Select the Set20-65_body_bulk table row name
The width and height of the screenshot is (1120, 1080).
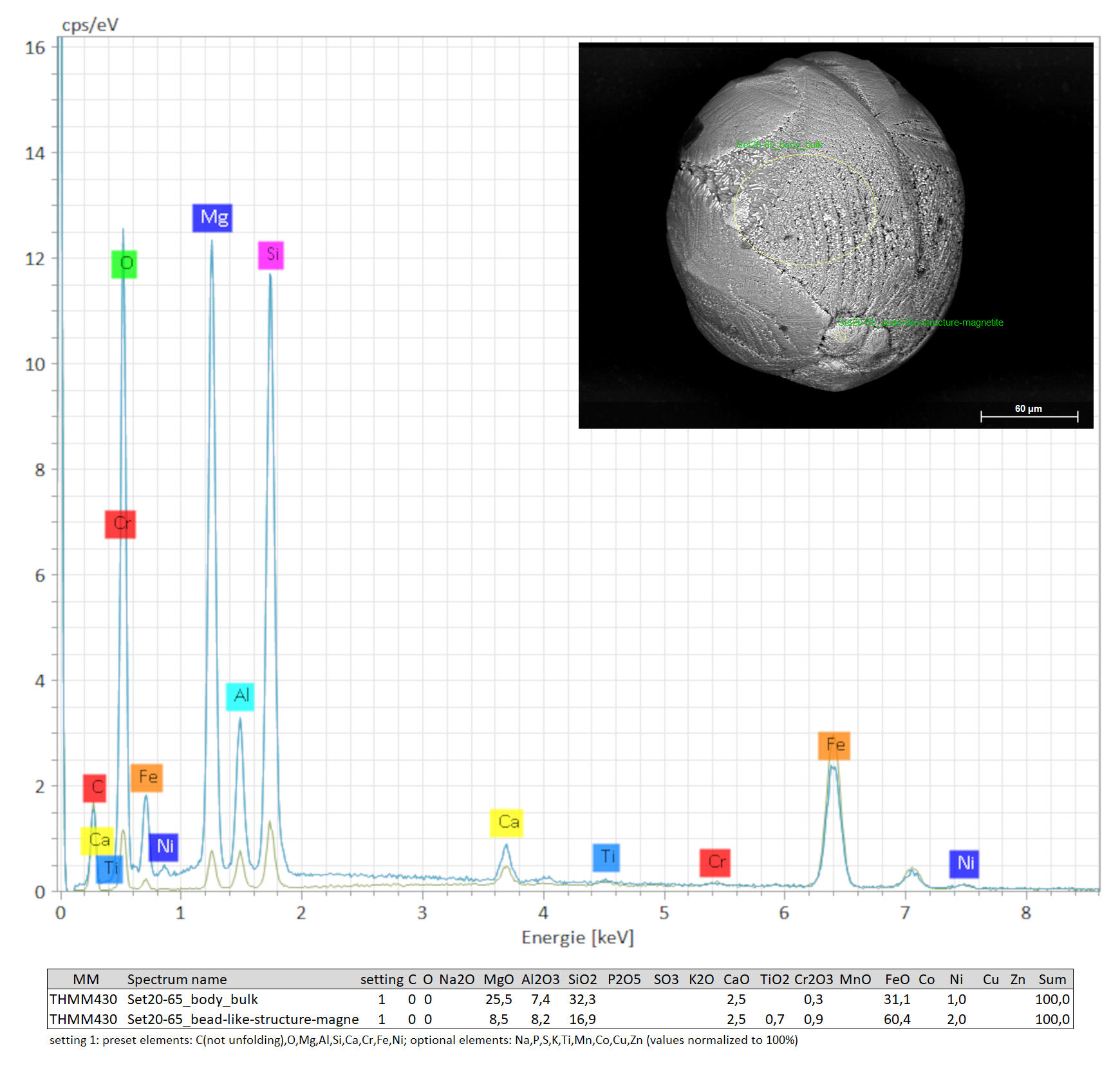coord(192,999)
